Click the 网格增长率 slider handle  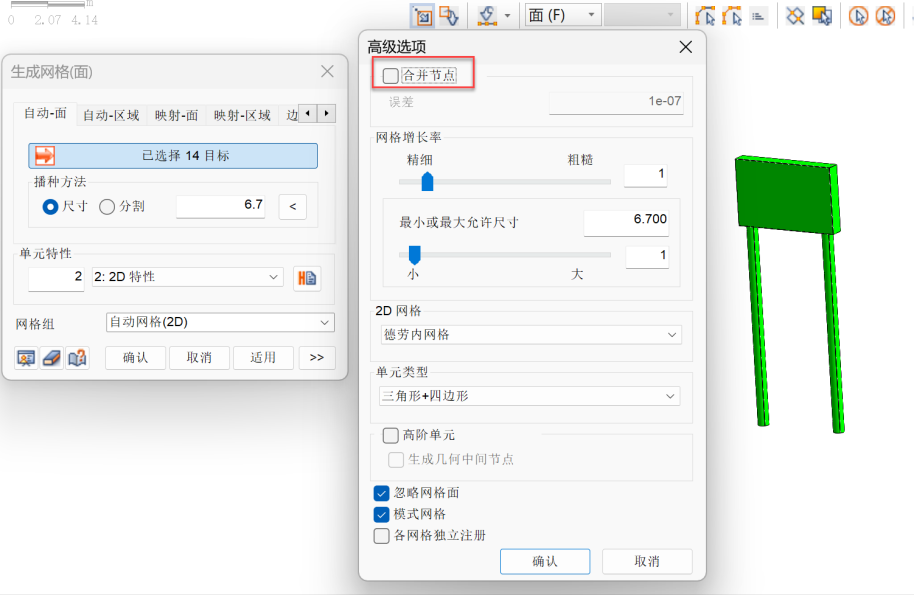(427, 181)
